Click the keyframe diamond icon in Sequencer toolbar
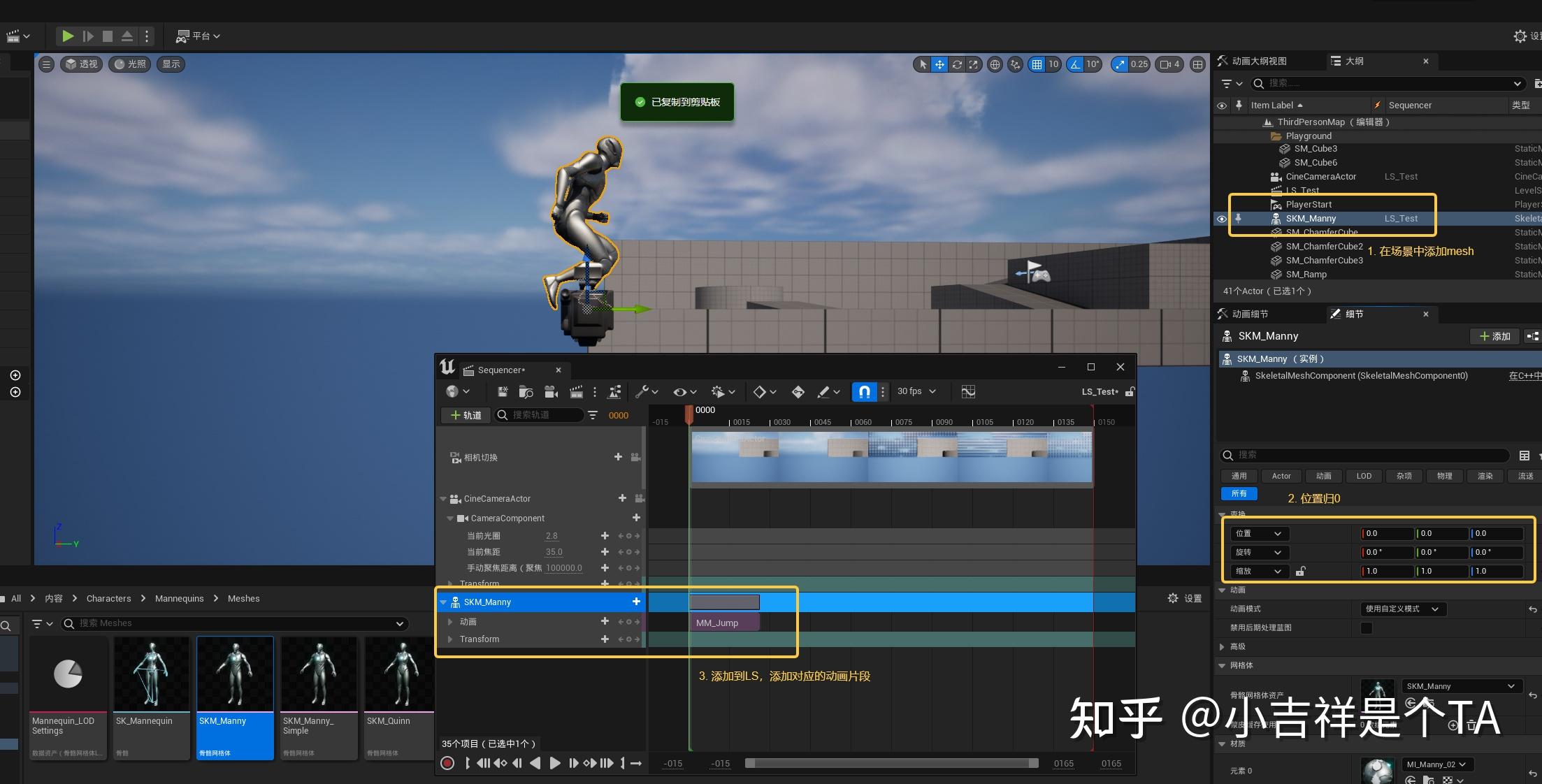Image resolution: width=1542 pixels, height=784 pixels. (x=761, y=391)
